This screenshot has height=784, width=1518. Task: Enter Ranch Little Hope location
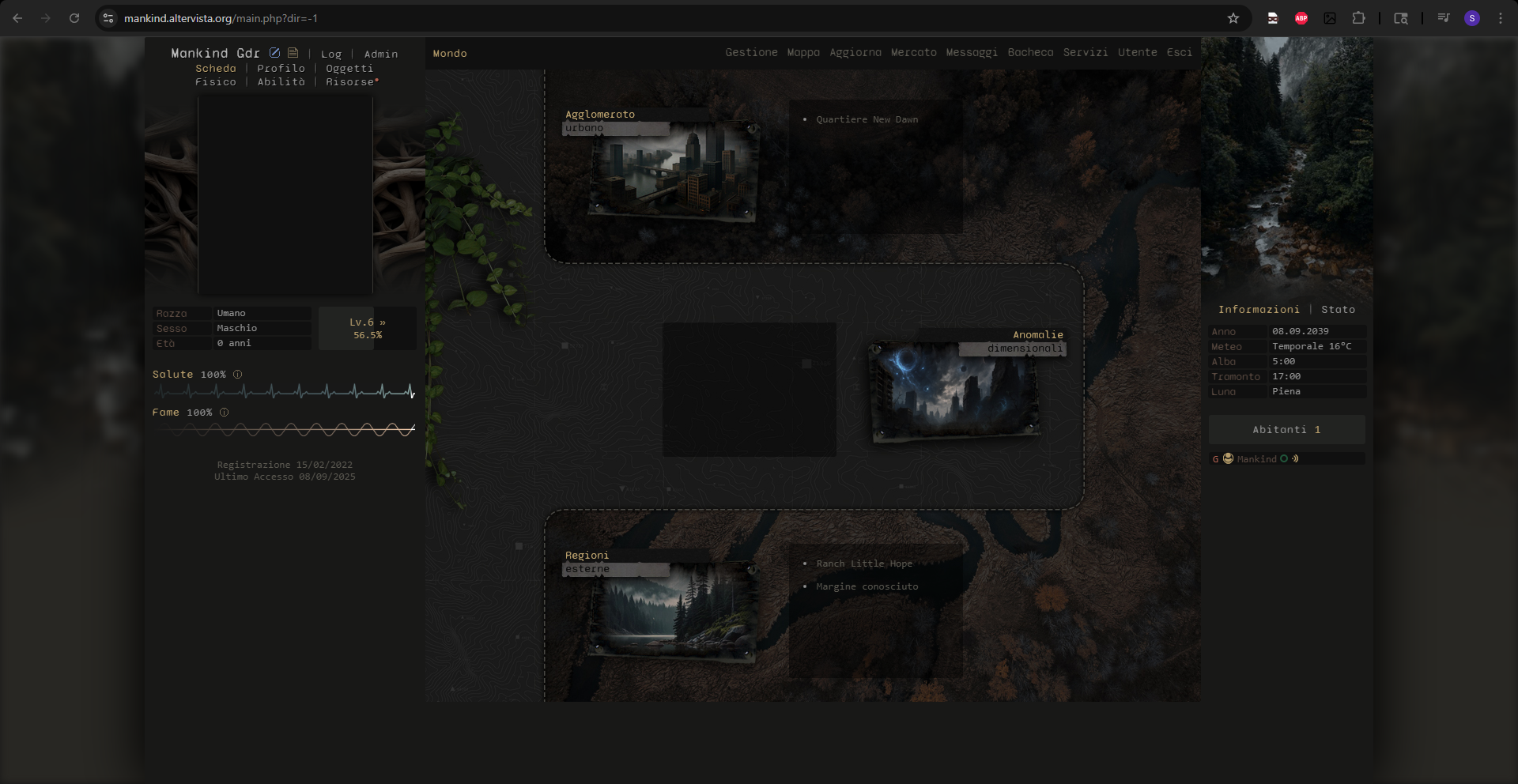pos(864,564)
